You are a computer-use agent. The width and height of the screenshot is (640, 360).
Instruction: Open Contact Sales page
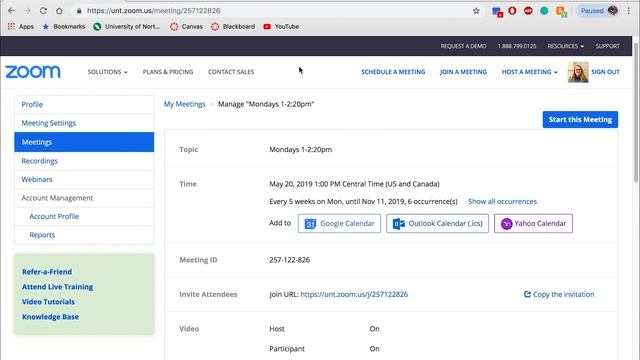(x=231, y=72)
